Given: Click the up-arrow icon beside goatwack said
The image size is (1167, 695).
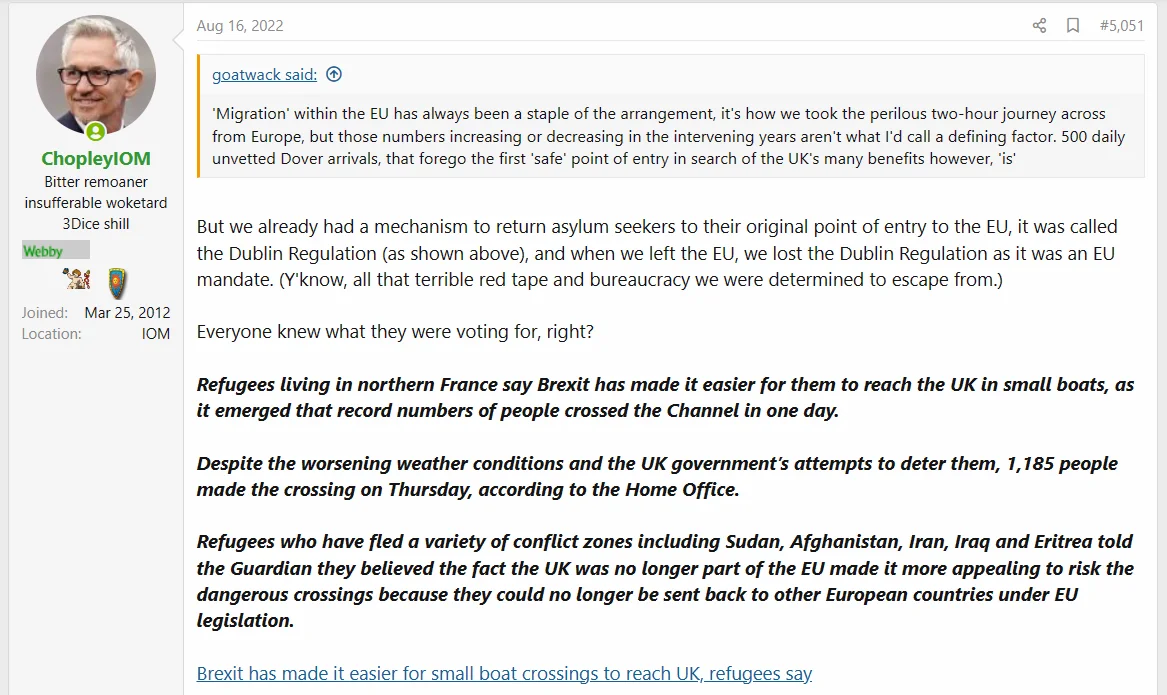Looking at the screenshot, I should [334, 74].
